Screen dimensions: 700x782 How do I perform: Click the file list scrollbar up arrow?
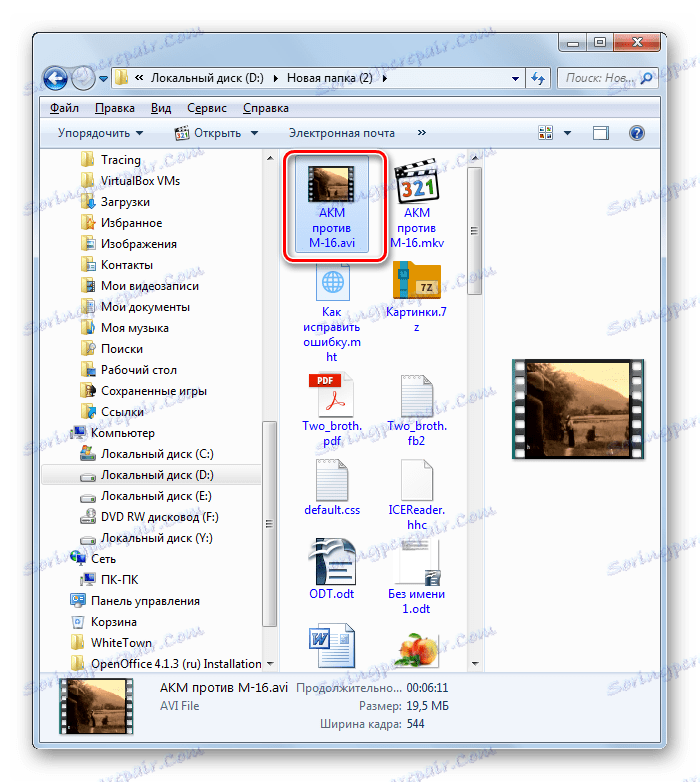(475, 158)
